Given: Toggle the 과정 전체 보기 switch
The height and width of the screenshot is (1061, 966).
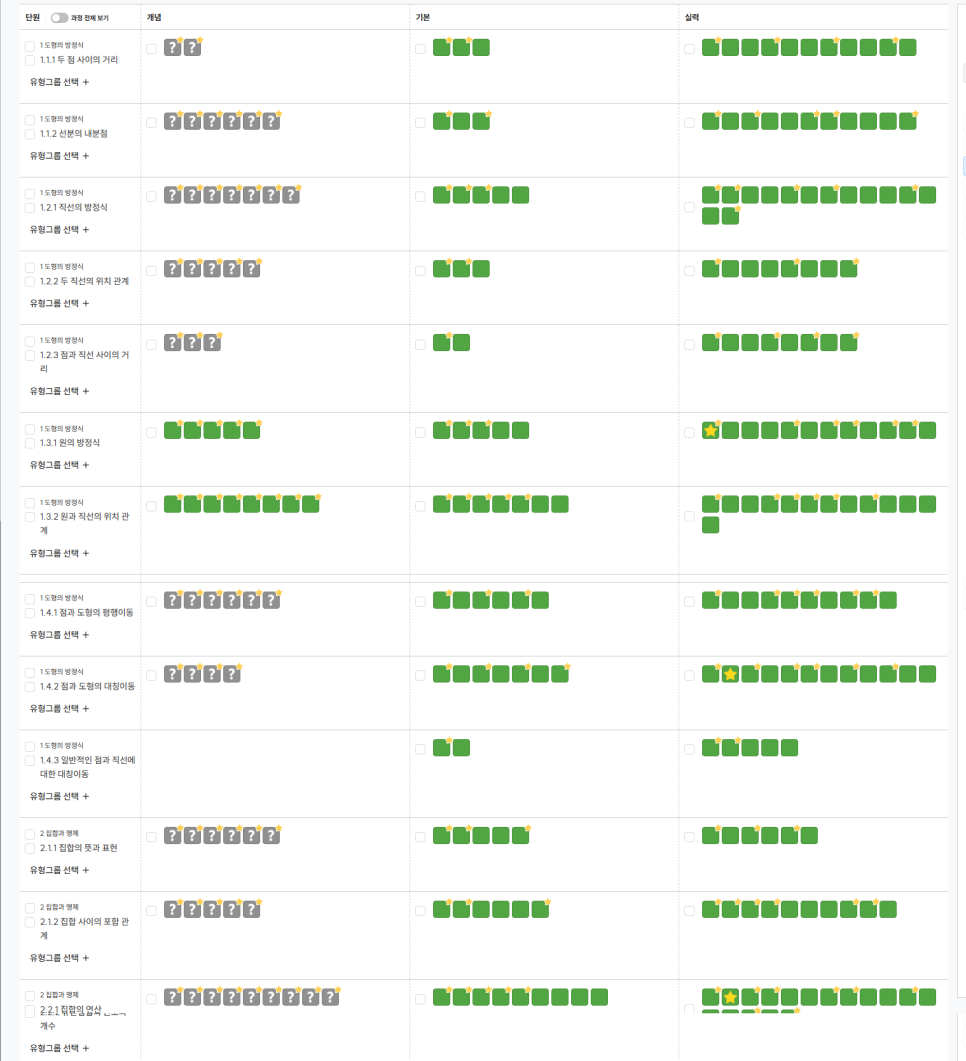Looking at the screenshot, I should 59,18.
